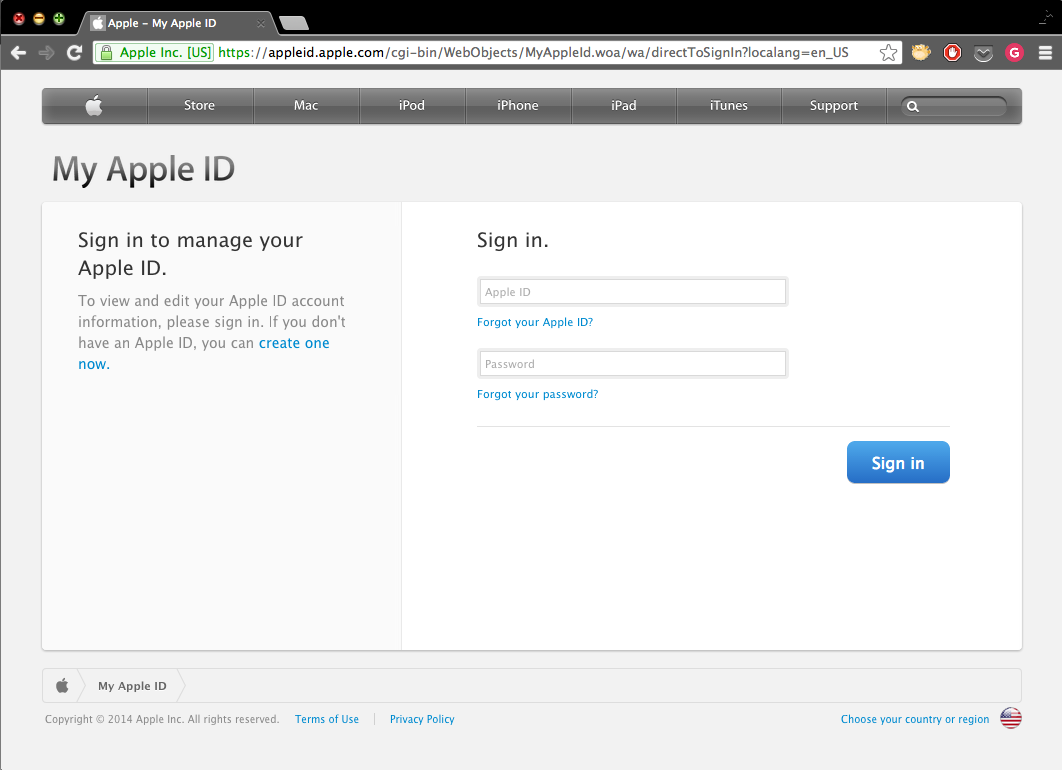Screen dimensions: 1062x770
Task: Click the browser forward arrow
Action: [x=46, y=53]
